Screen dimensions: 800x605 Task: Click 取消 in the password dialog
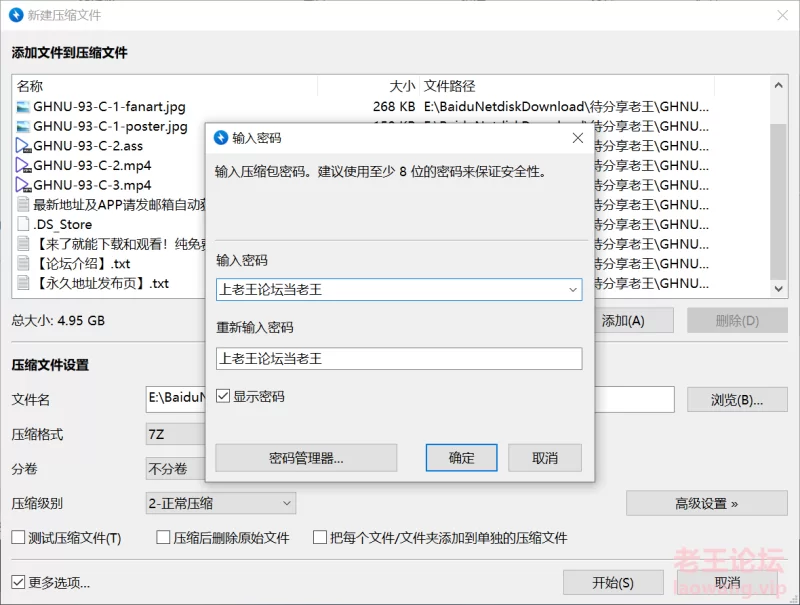544,458
